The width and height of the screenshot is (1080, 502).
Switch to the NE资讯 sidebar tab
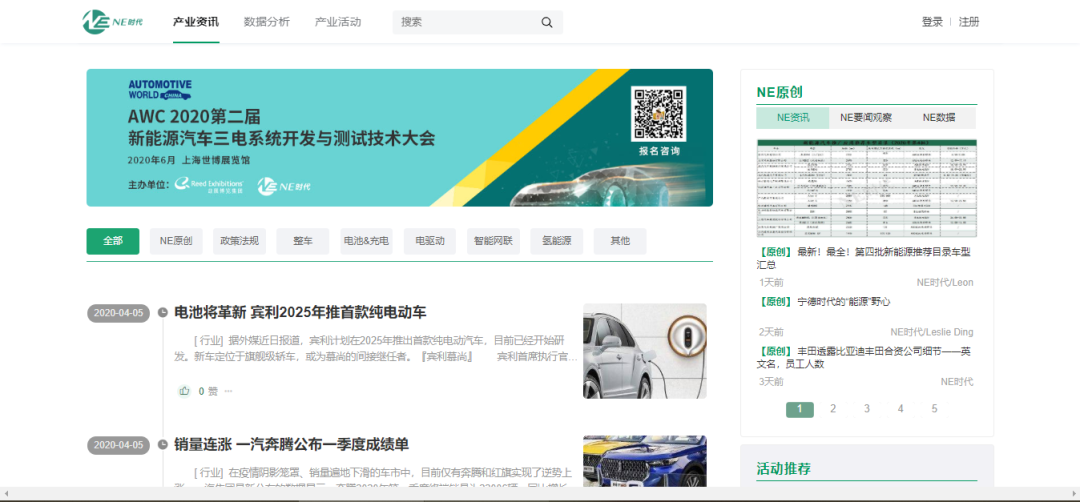pyautogui.click(x=793, y=118)
